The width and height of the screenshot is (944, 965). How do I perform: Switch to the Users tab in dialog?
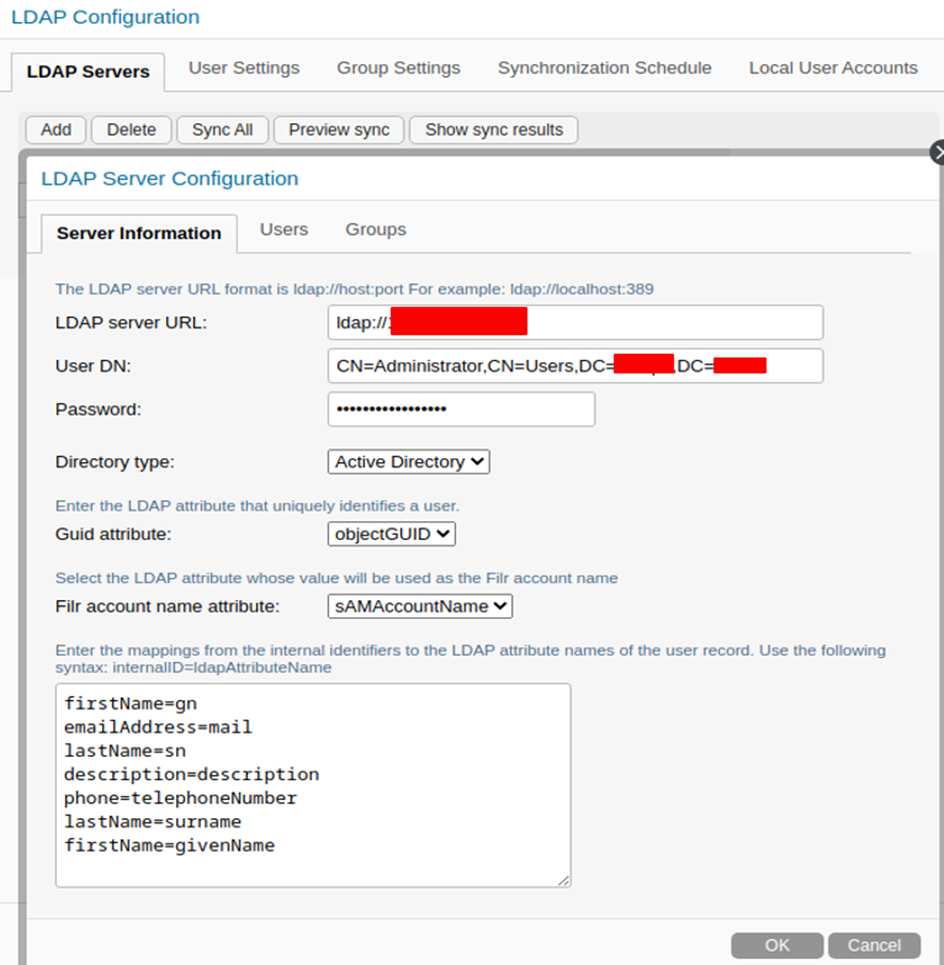point(284,230)
